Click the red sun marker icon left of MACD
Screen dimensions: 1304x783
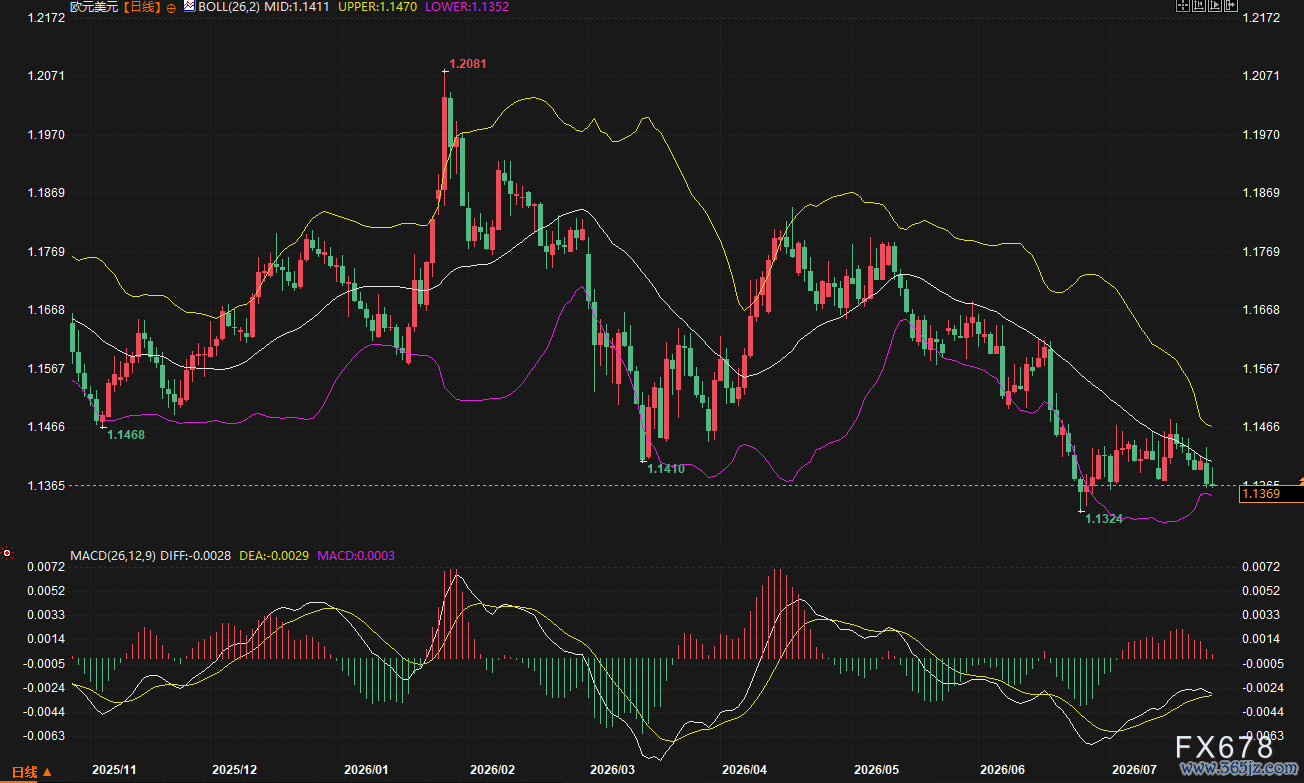7,553
